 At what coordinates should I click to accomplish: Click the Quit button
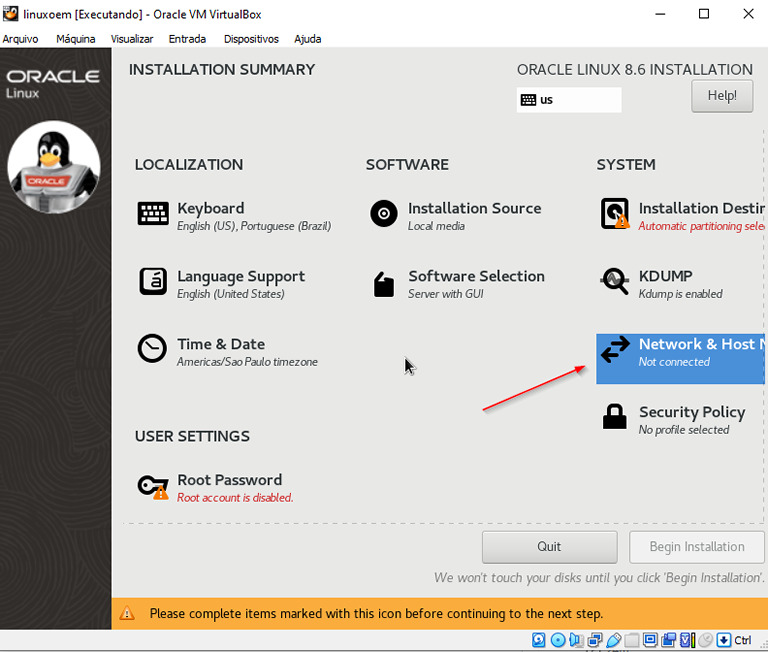click(549, 547)
